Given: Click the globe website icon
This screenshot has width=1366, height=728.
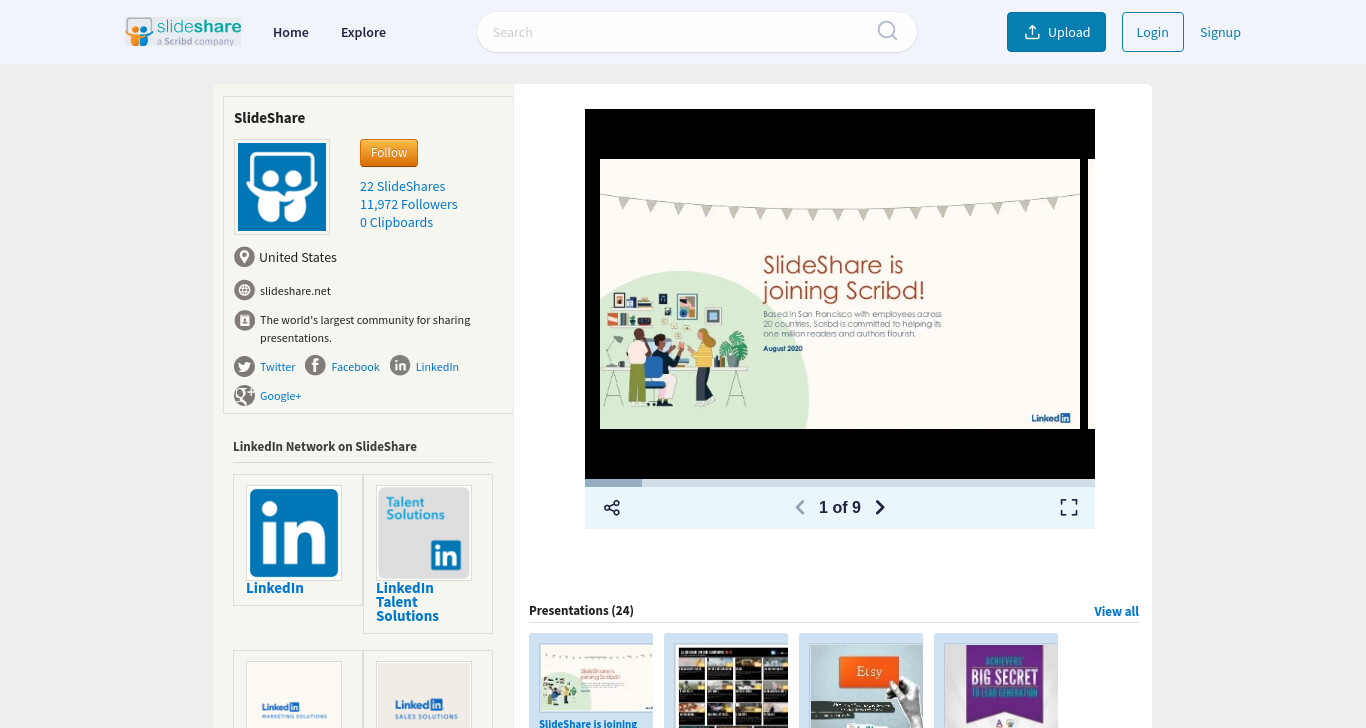Looking at the screenshot, I should click(x=244, y=290).
